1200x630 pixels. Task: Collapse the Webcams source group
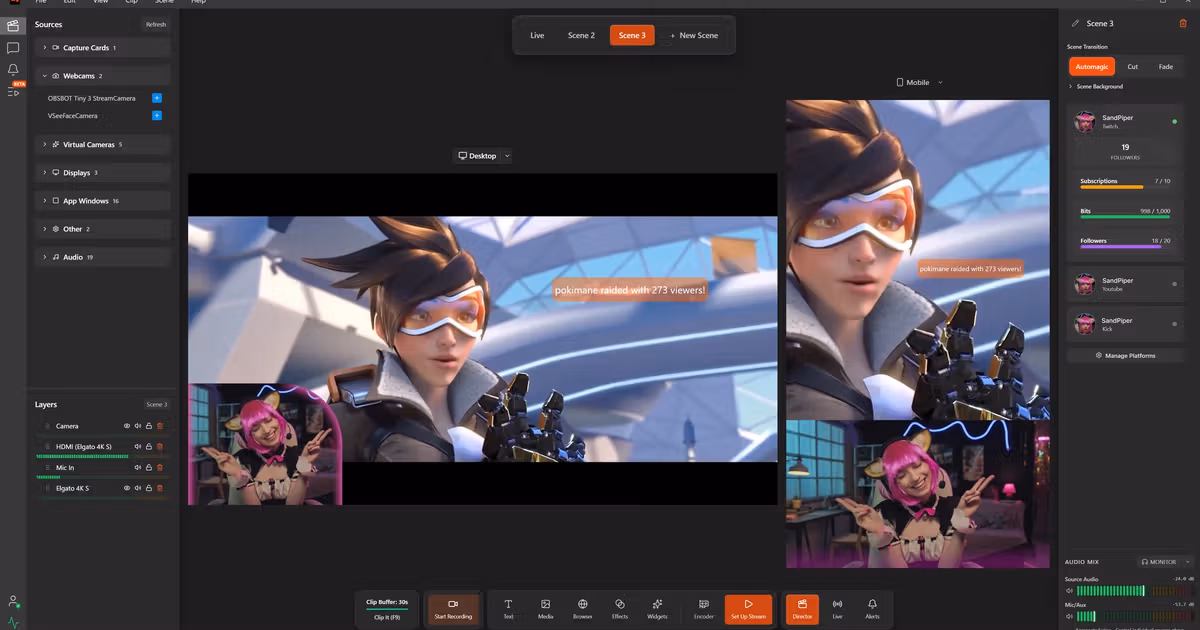(x=102, y=76)
